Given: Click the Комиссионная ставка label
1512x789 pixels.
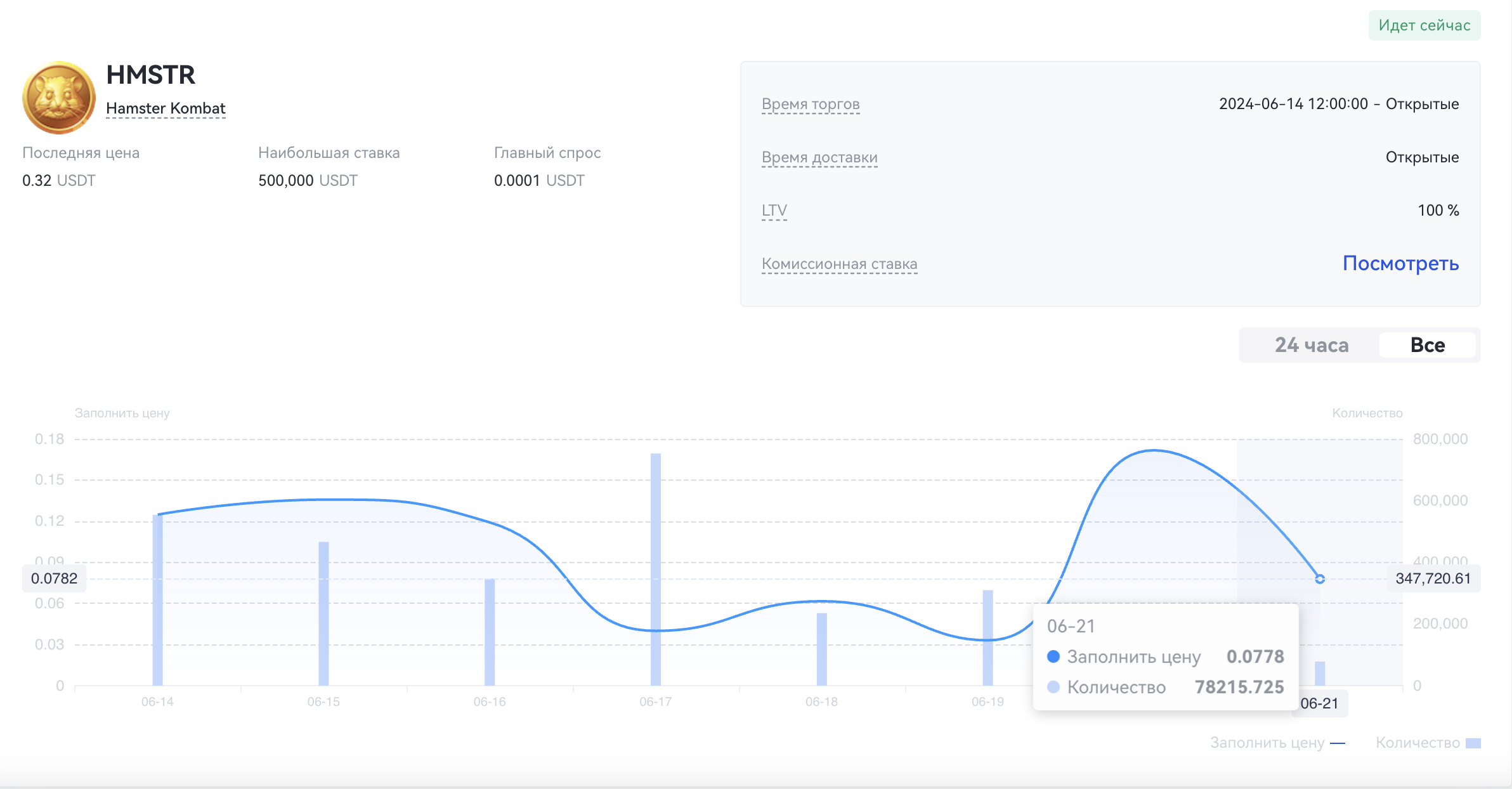Looking at the screenshot, I should tap(839, 264).
